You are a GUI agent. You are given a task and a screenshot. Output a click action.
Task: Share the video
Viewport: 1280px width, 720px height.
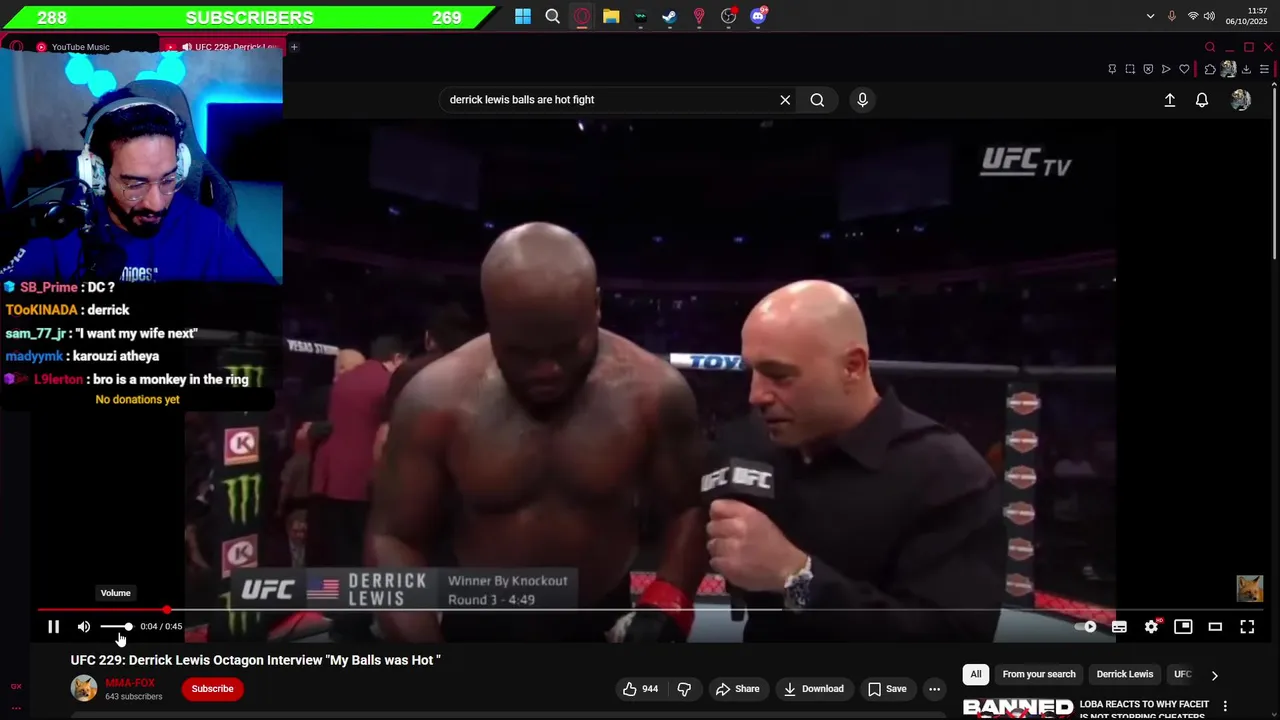(737, 689)
